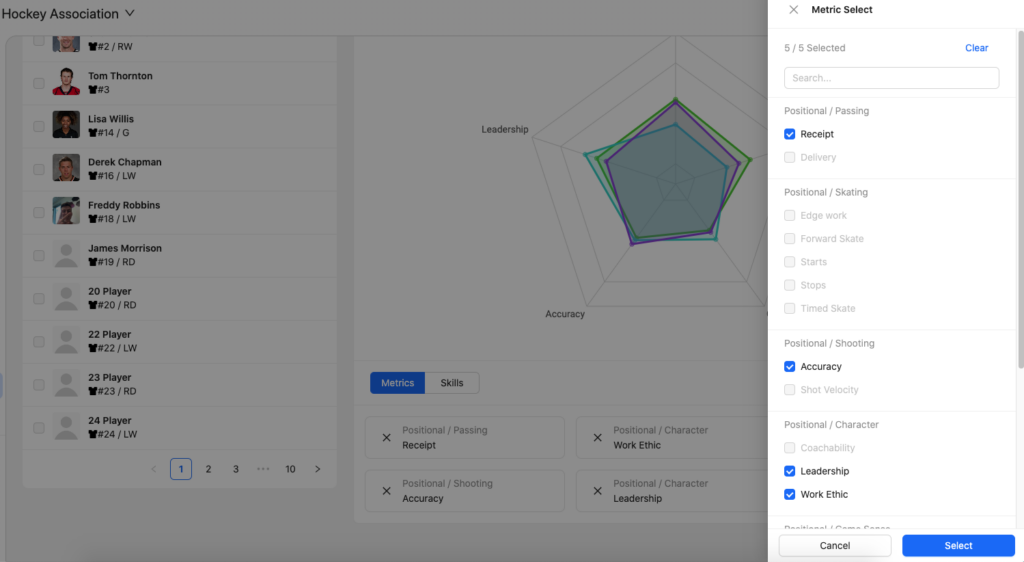Remove the Leadership metric chip

pos(597,491)
